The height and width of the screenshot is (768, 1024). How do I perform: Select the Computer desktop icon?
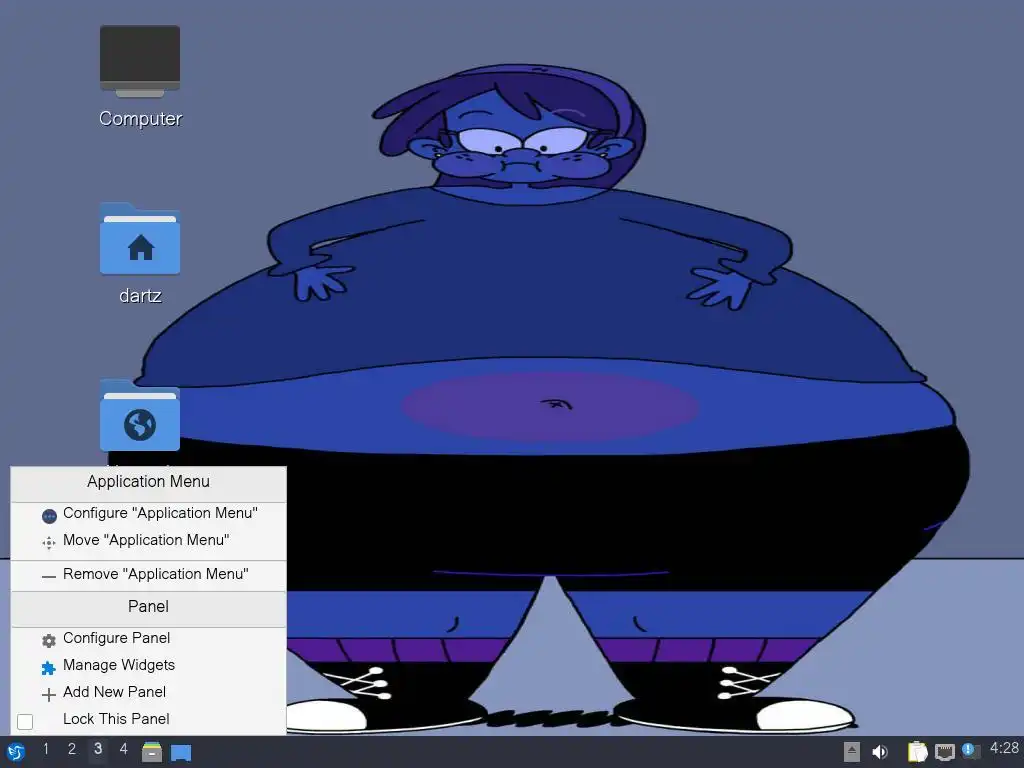click(x=140, y=76)
